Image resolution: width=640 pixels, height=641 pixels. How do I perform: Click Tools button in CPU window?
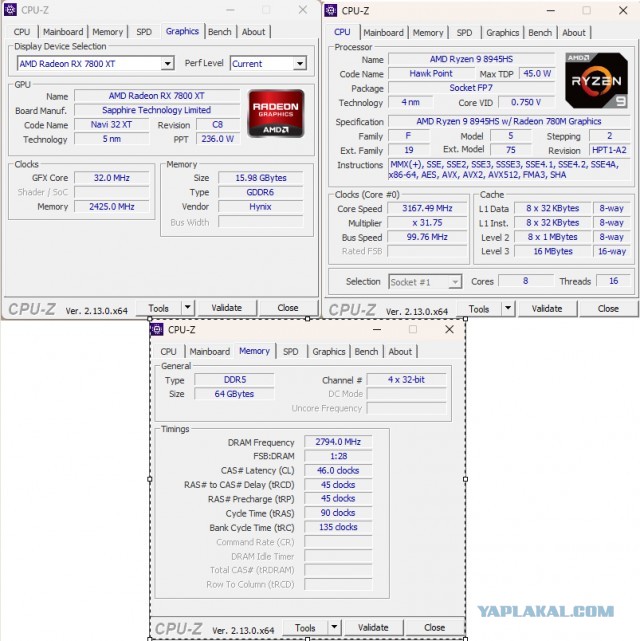pyautogui.click(x=479, y=309)
